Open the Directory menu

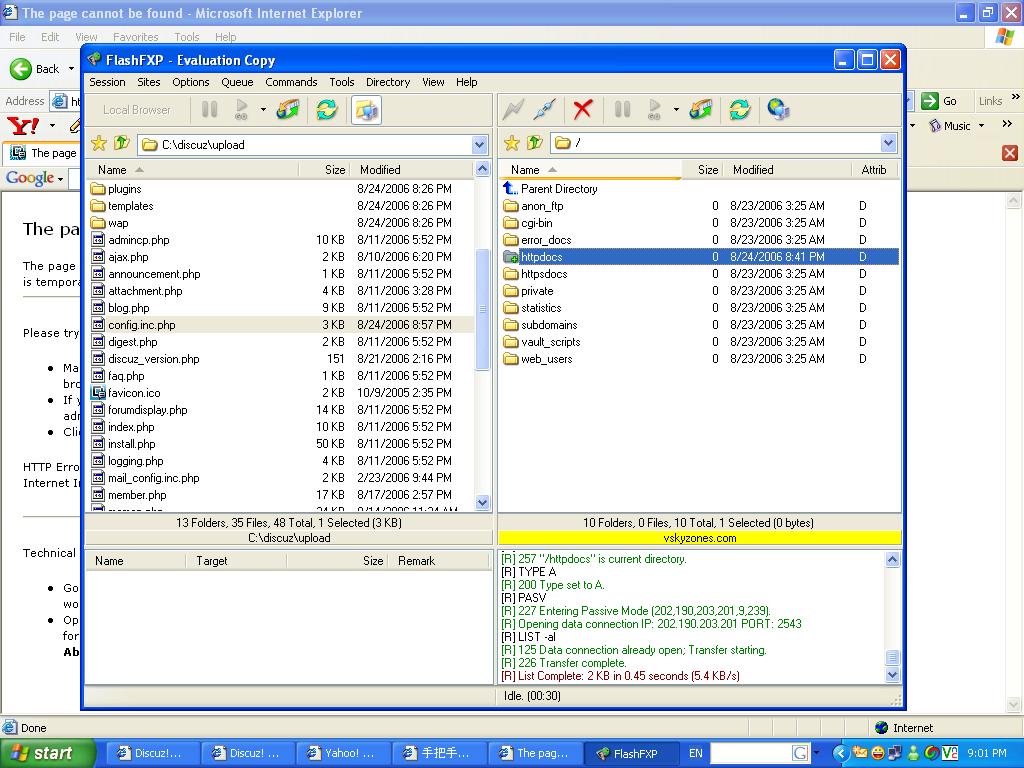(x=388, y=82)
